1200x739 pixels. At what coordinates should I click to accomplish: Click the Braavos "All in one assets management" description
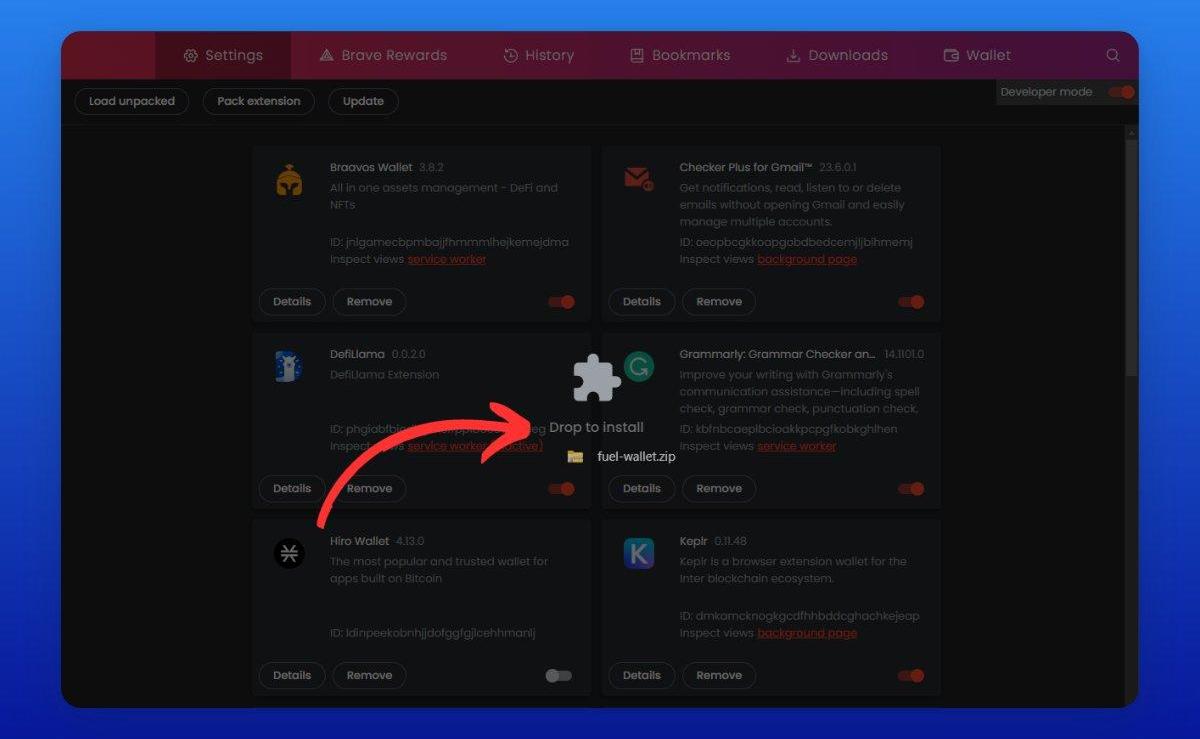(444, 196)
